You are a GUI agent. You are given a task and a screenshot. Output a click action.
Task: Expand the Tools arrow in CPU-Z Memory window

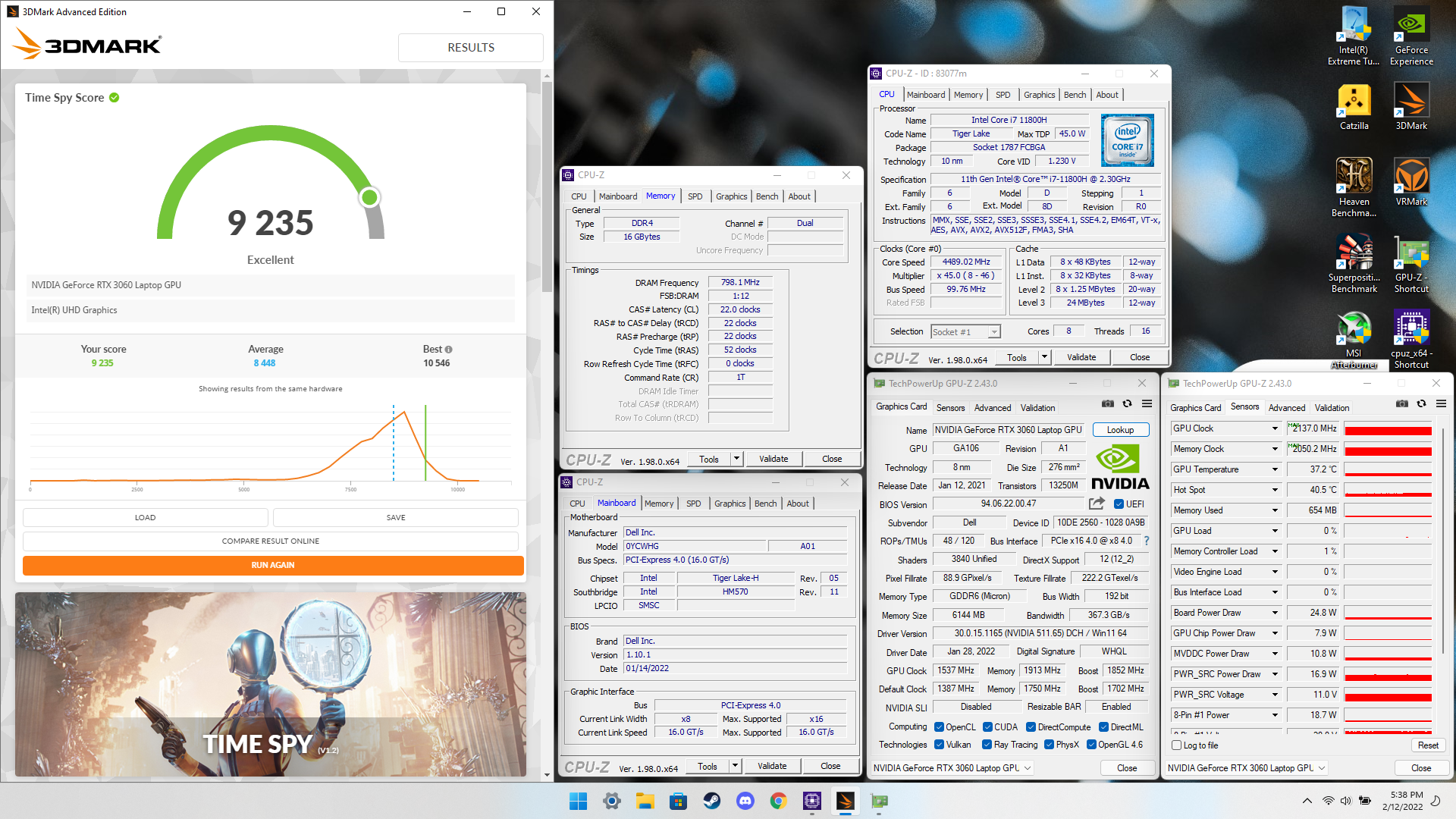point(736,459)
